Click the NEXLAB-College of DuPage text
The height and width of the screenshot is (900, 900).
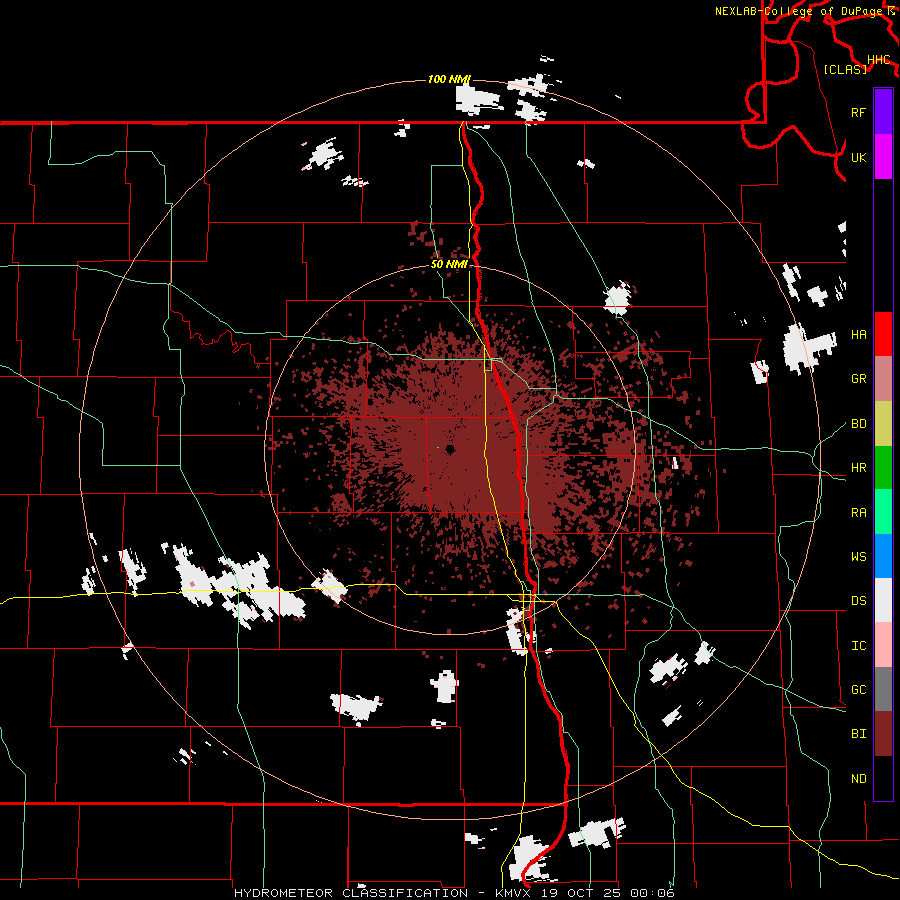(x=799, y=11)
